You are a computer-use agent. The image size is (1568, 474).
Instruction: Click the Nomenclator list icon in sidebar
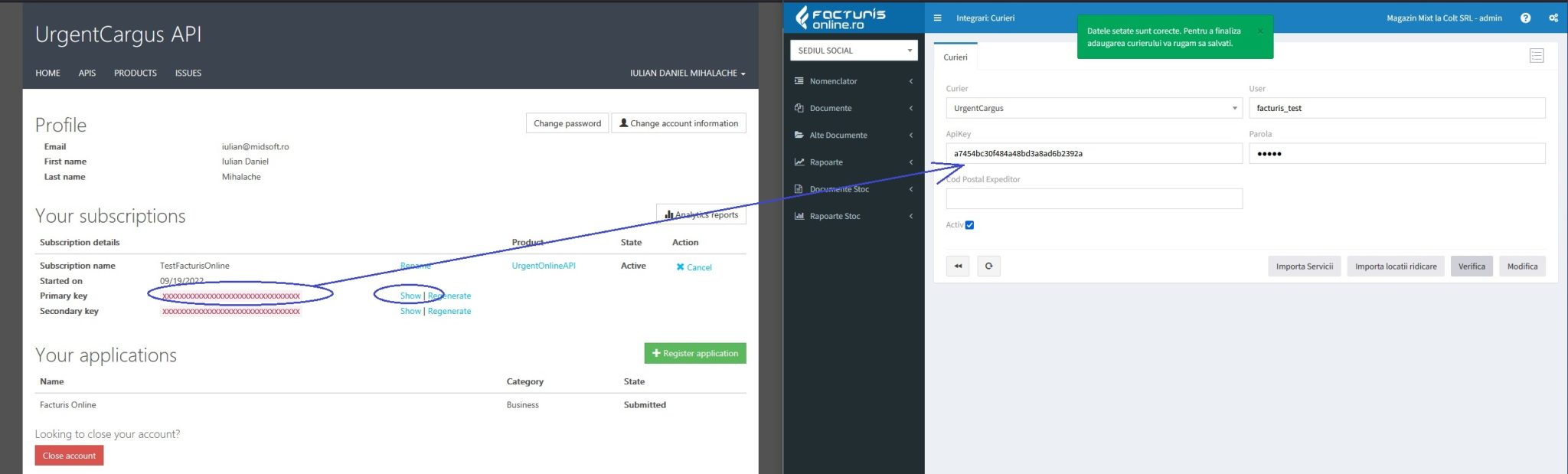(799, 81)
